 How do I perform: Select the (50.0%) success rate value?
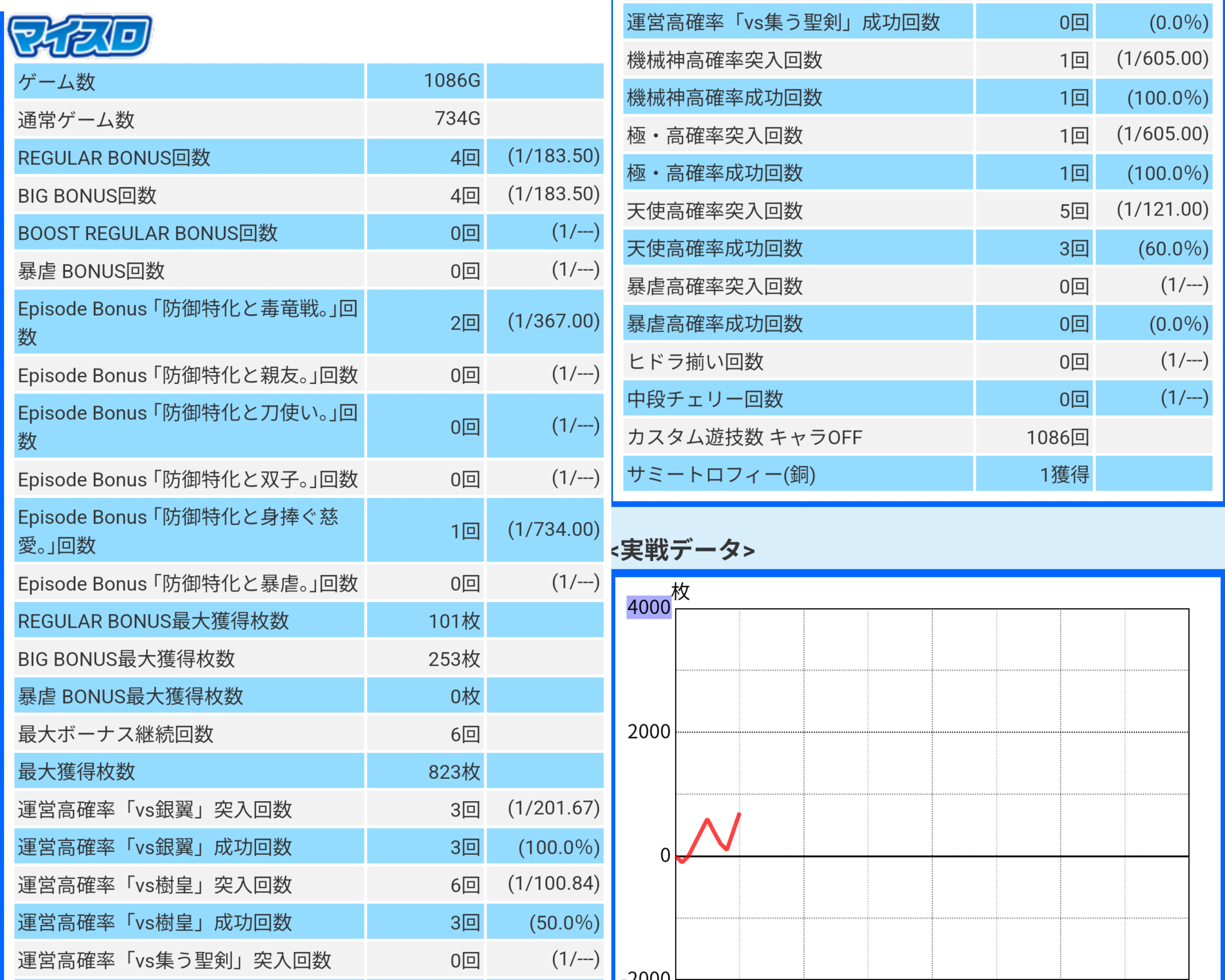pyautogui.click(x=564, y=923)
